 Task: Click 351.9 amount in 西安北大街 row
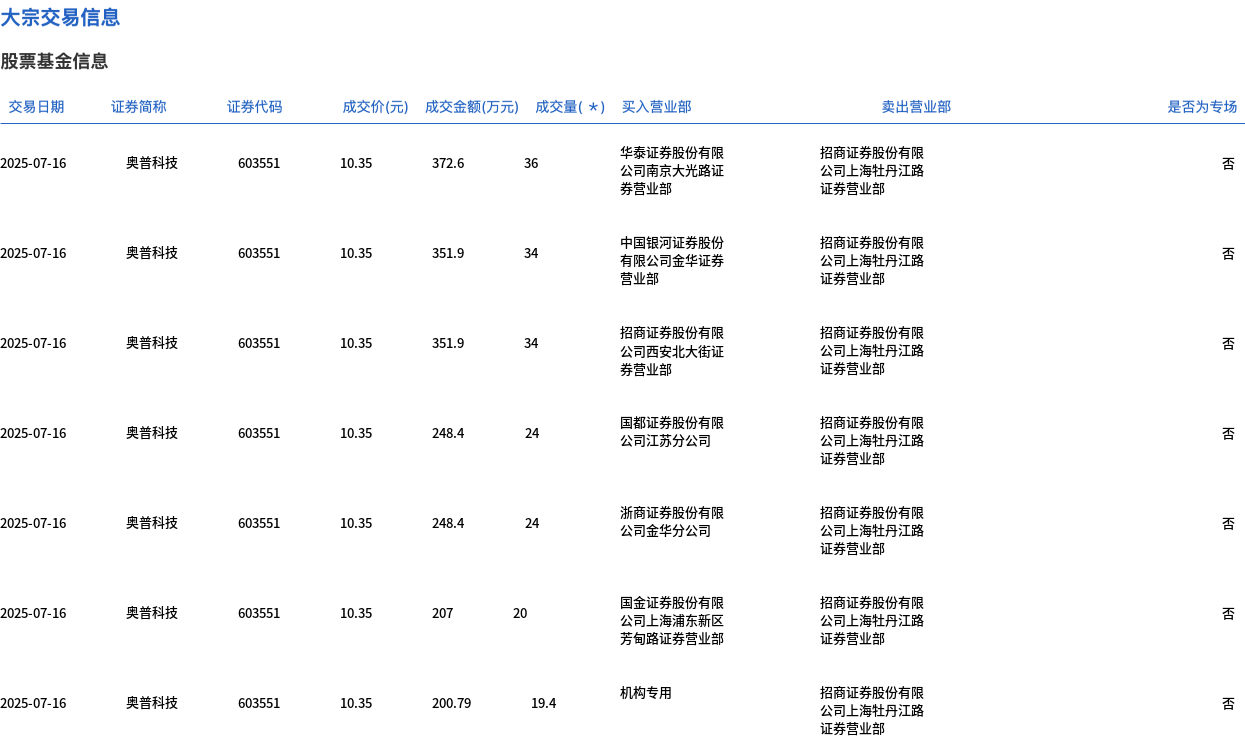pos(448,343)
